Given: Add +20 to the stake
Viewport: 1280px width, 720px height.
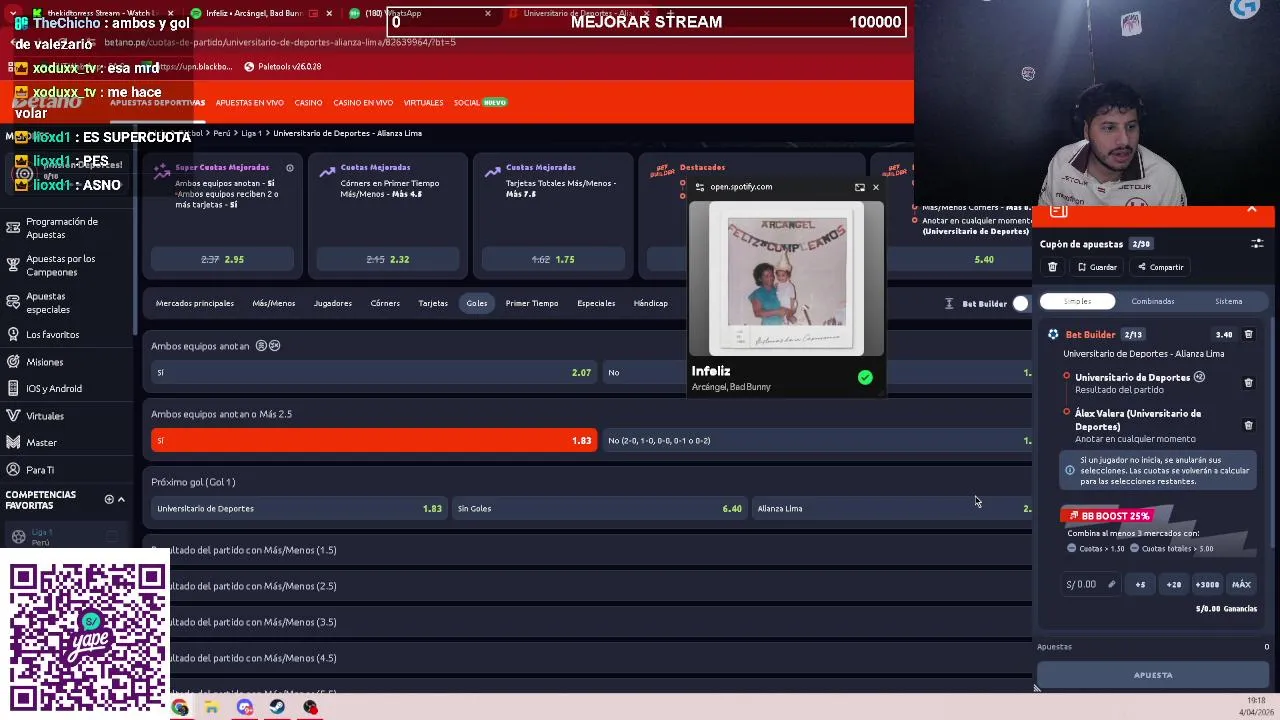Looking at the screenshot, I should [x=1174, y=584].
